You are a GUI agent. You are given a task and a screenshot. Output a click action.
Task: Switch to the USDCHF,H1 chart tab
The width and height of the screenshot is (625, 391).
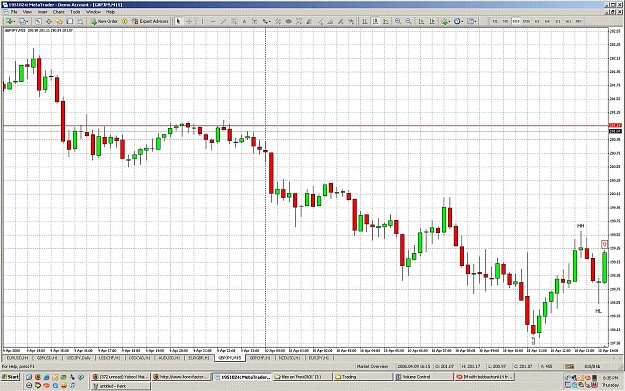(109, 358)
